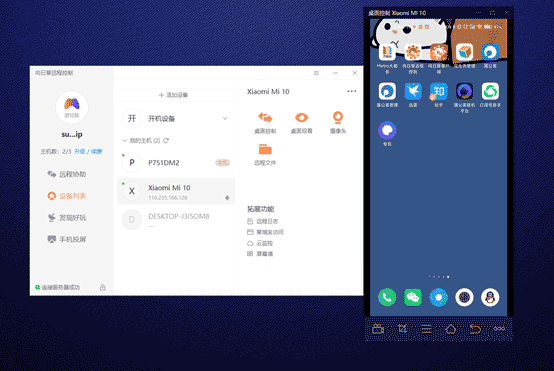Select 远程协助 in the sidebar
The image size is (554, 371).
point(67,174)
